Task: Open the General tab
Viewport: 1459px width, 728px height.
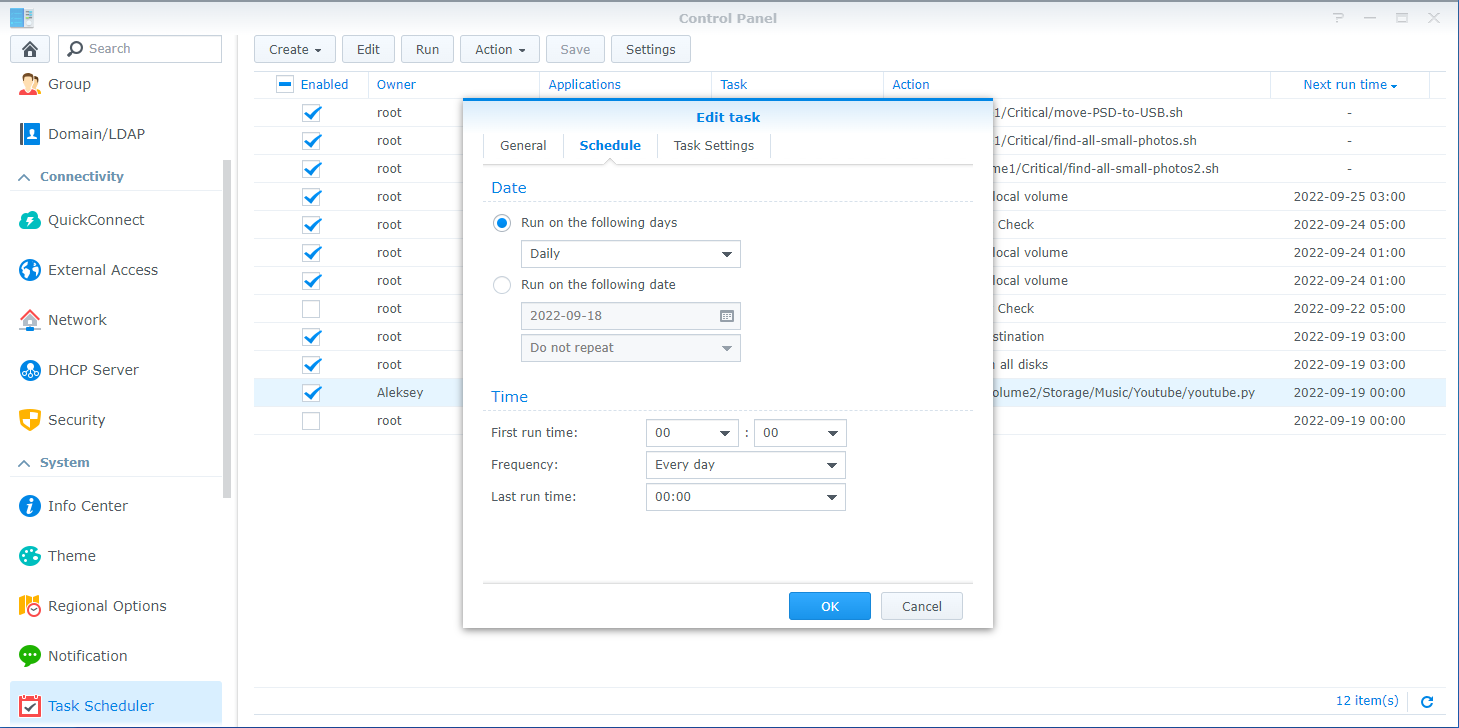Action: 523,145
